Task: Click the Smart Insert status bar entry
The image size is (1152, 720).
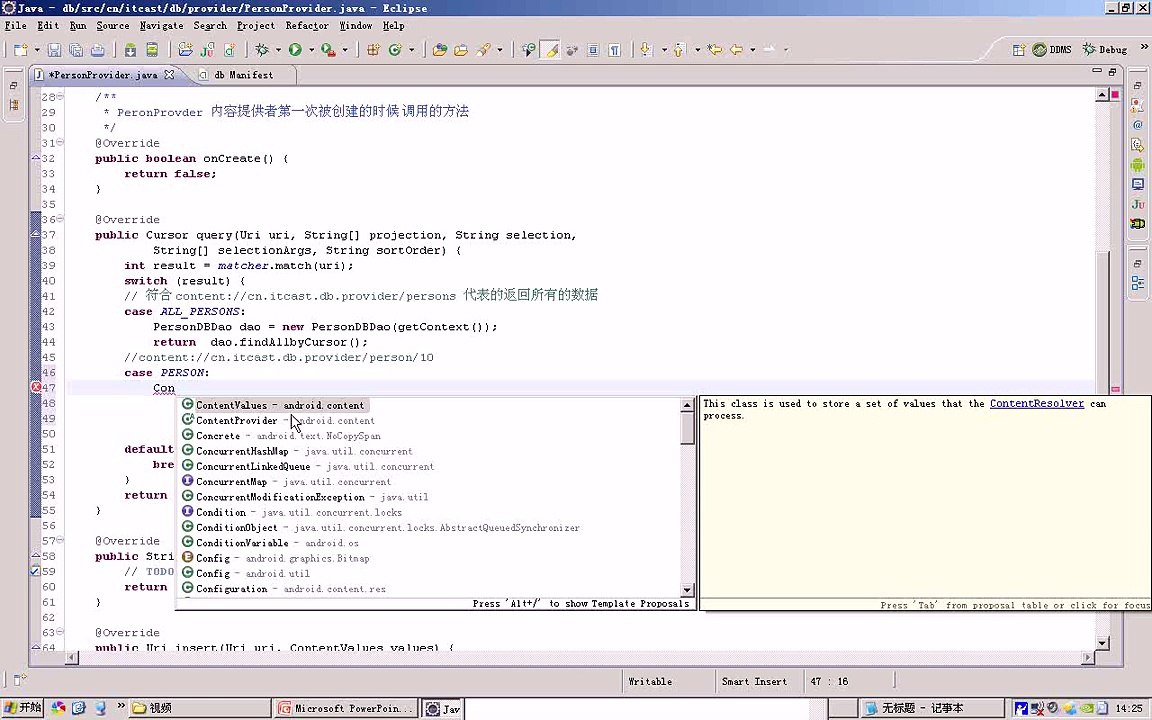Action: (754, 681)
